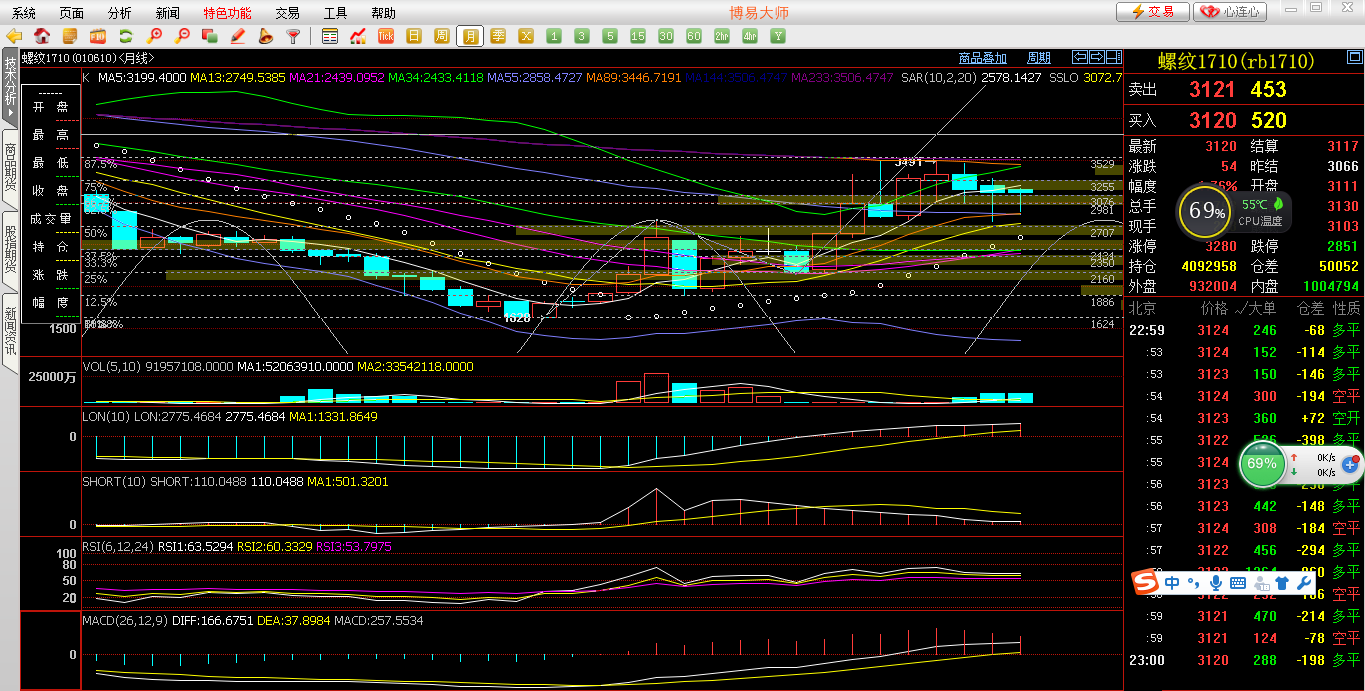Click the chart right-arrow navigation icon
Image resolution: width=1365 pixels, height=691 pixels.
(1097, 57)
